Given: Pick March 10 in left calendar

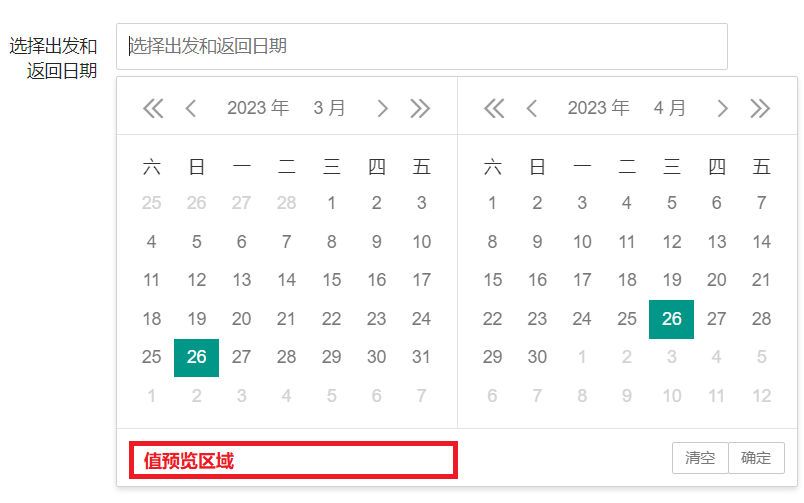Looking at the screenshot, I should coord(421,242).
